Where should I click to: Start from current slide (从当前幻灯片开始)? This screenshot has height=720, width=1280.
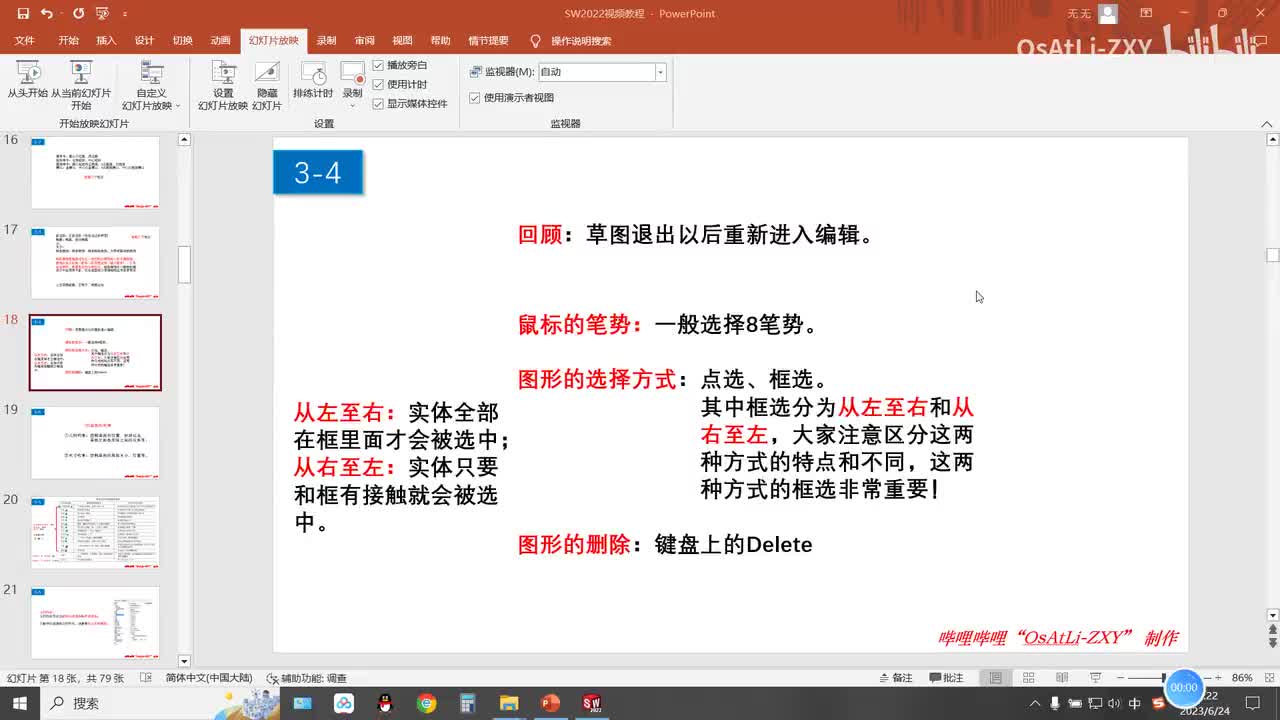pyautogui.click(x=81, y=86)
